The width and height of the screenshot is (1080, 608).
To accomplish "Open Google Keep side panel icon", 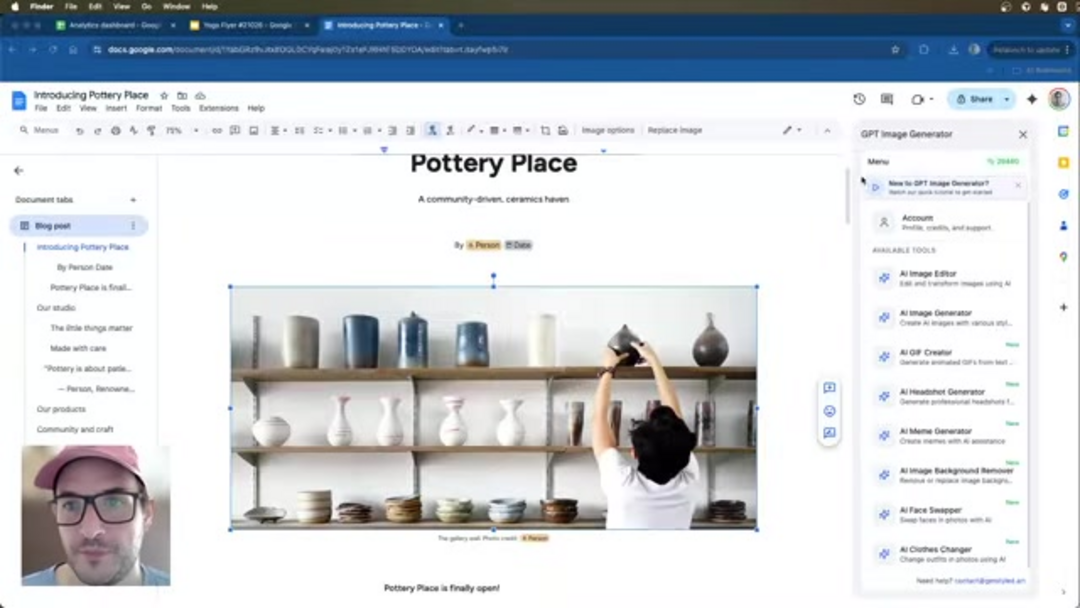I will coord(1064,162).
